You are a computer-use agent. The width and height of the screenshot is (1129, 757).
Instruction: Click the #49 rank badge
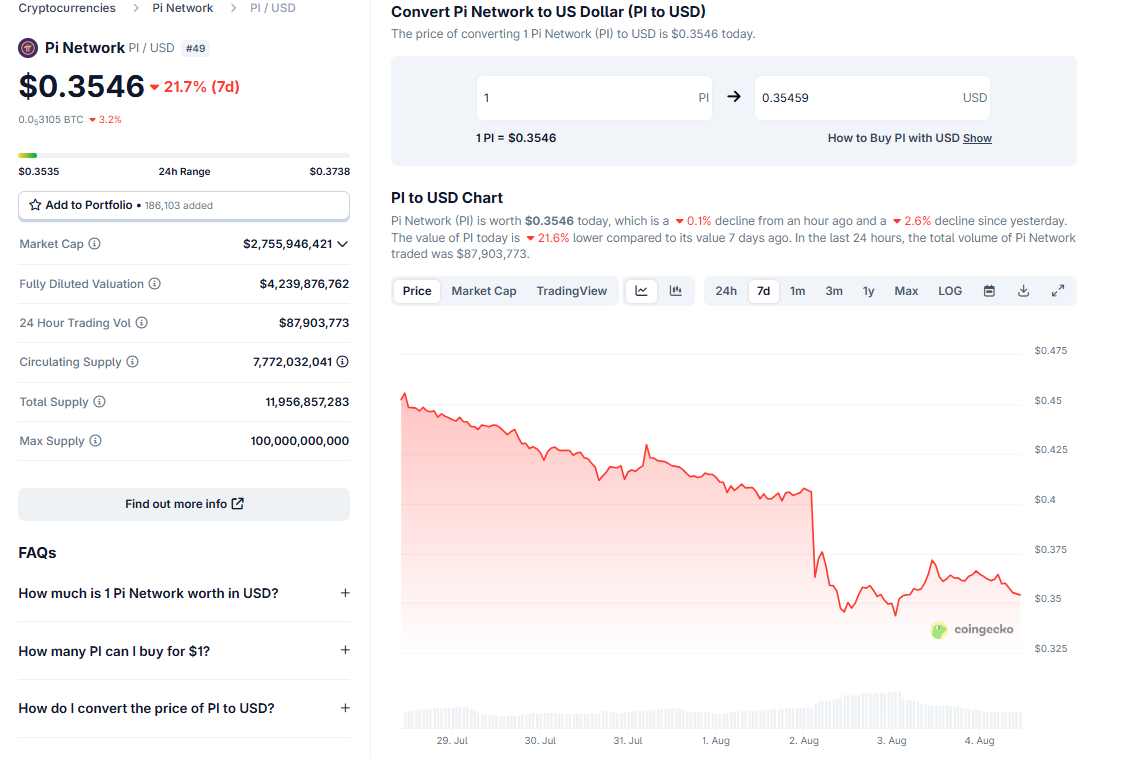pyautogui.click(x=196, y=48)
